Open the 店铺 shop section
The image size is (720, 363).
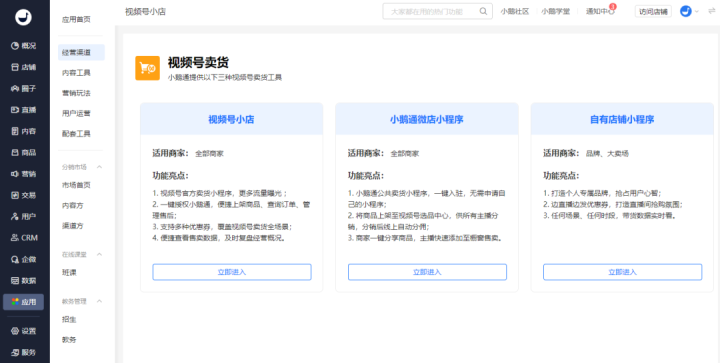[x=23, y=67]
